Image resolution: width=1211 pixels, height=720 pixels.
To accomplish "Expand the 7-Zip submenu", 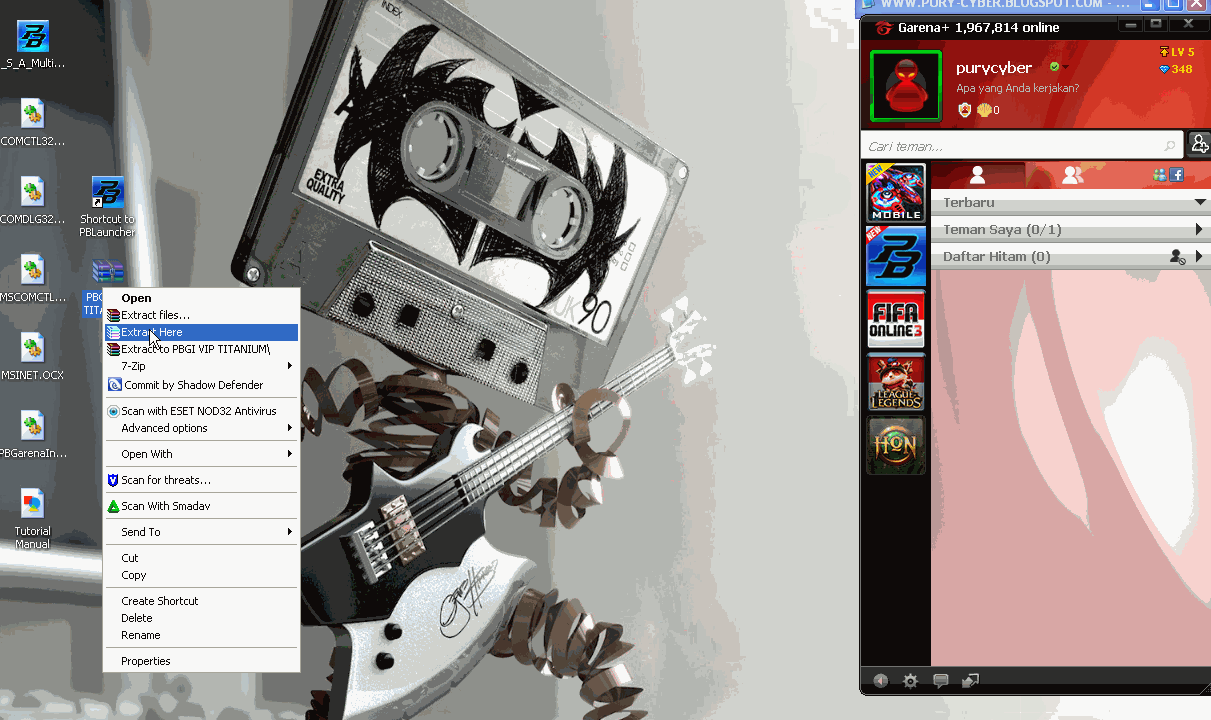I will tap(201, 366).
